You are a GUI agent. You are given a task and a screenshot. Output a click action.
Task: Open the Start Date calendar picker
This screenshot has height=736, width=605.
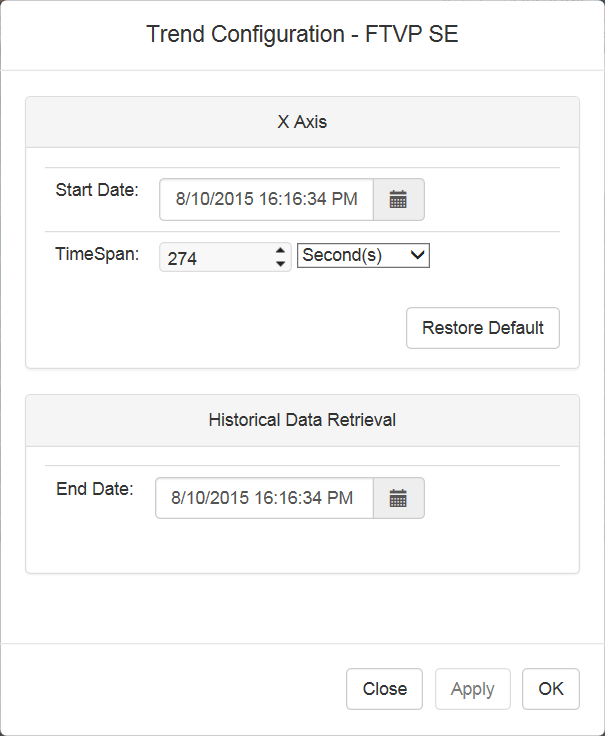click(x=398, y=199)
